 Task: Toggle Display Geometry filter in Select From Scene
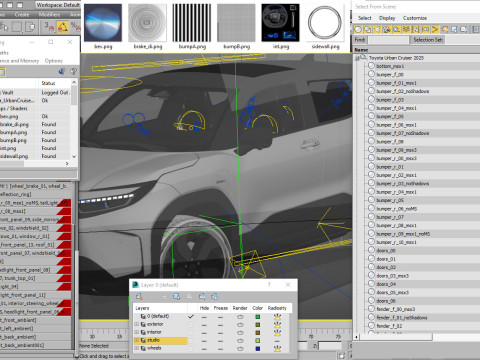pyautogui.click(x=358, y=29)
